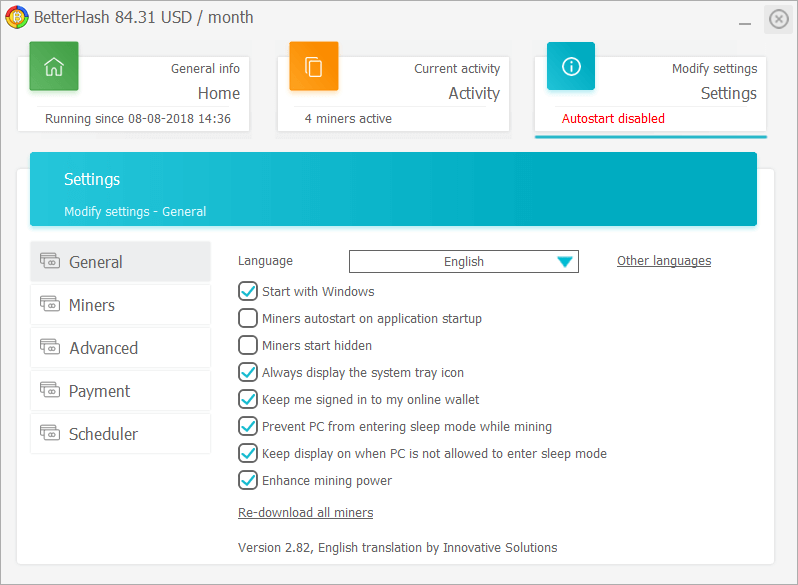The height and width of the screenshot is (585, 798).
Task: Click the green Home icon tile
Action: pyautogui.click(x=54, y=66)
